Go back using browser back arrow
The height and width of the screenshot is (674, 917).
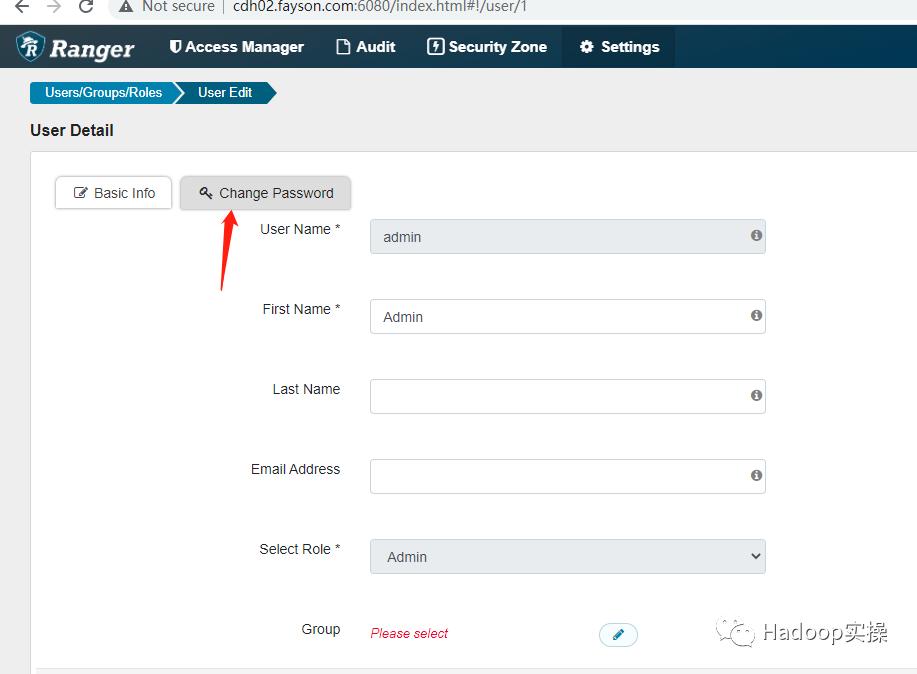click(x=22, y=6)
